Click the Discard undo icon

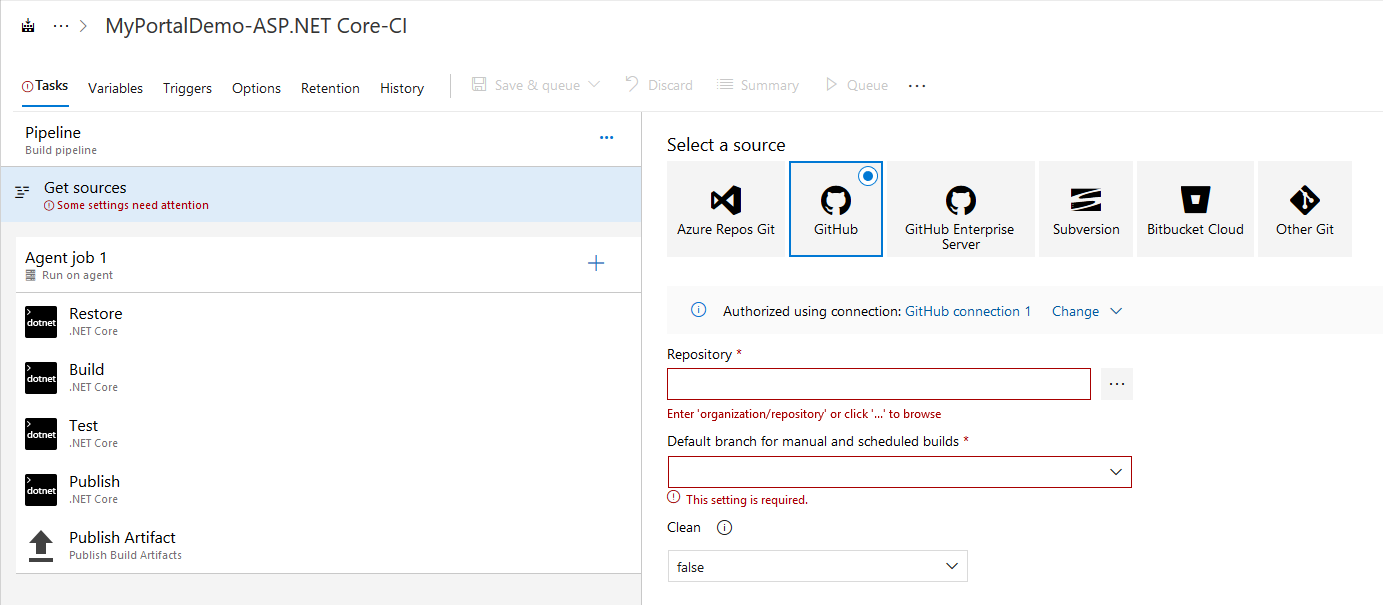pyautogui.click(x=632, y=84)
